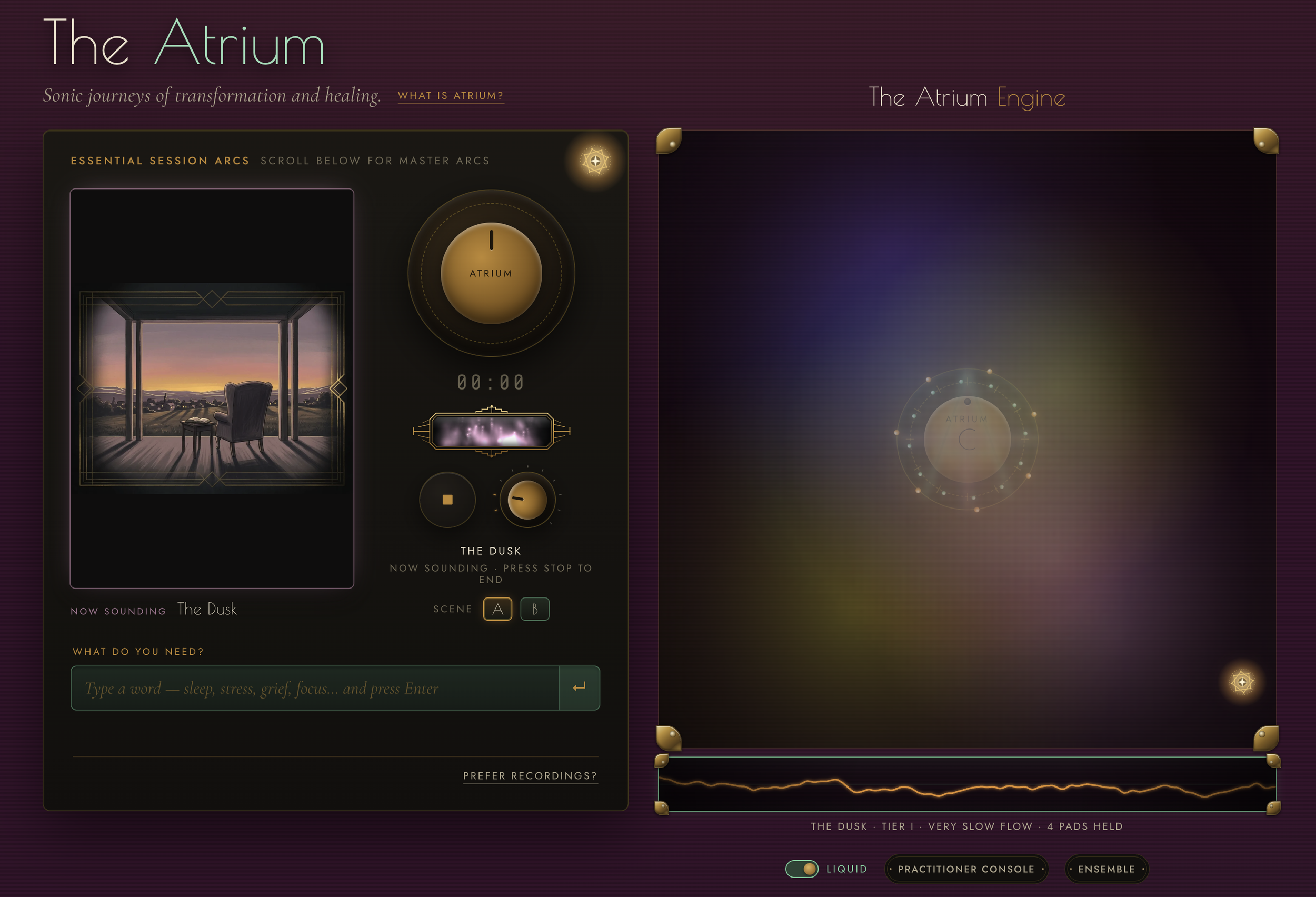Image resolution: width=1316 pixels, height=897 pixels.
Task: Select scene A
Action: tap(497, 609)
